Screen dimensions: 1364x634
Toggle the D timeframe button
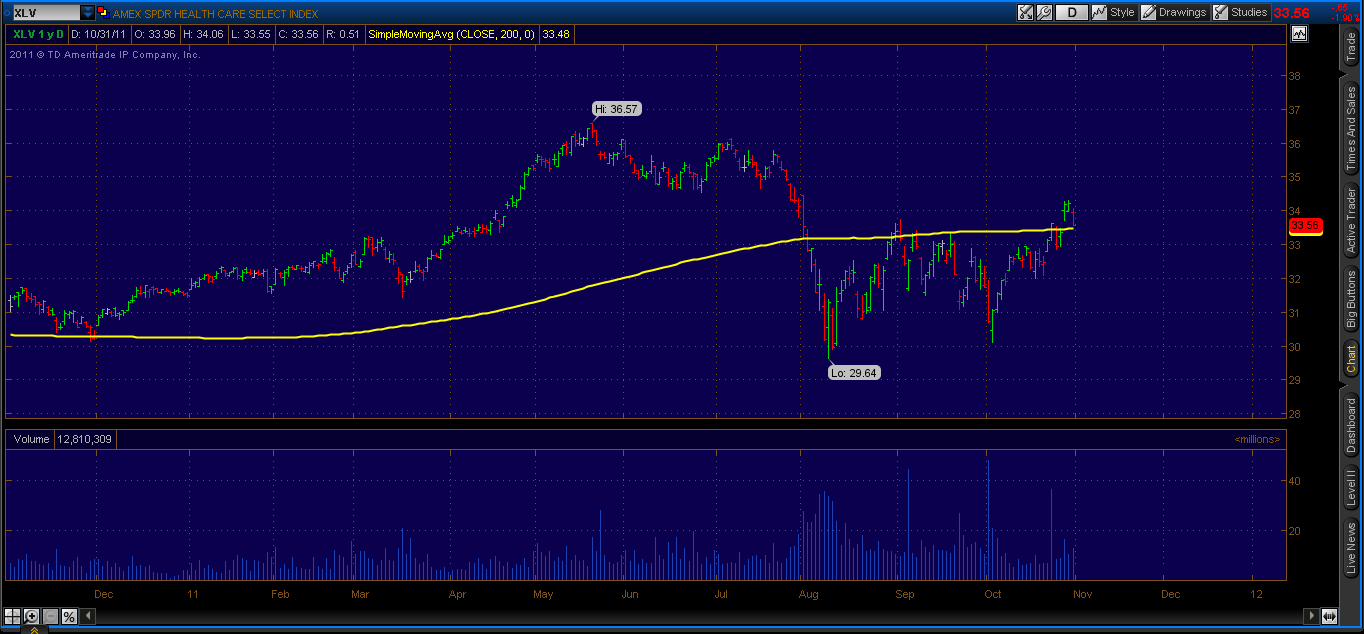[x=1070, y=12]
